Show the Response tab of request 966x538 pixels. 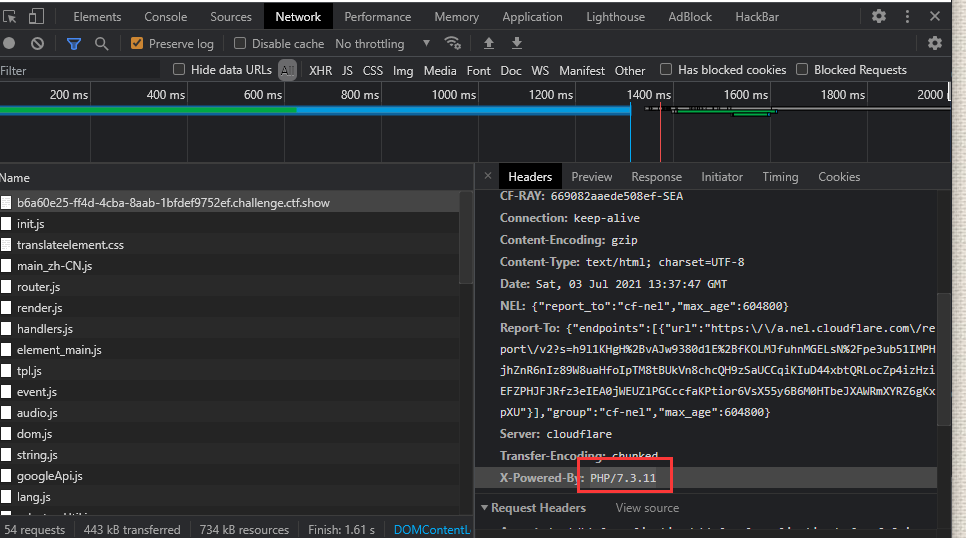point(657,177)
